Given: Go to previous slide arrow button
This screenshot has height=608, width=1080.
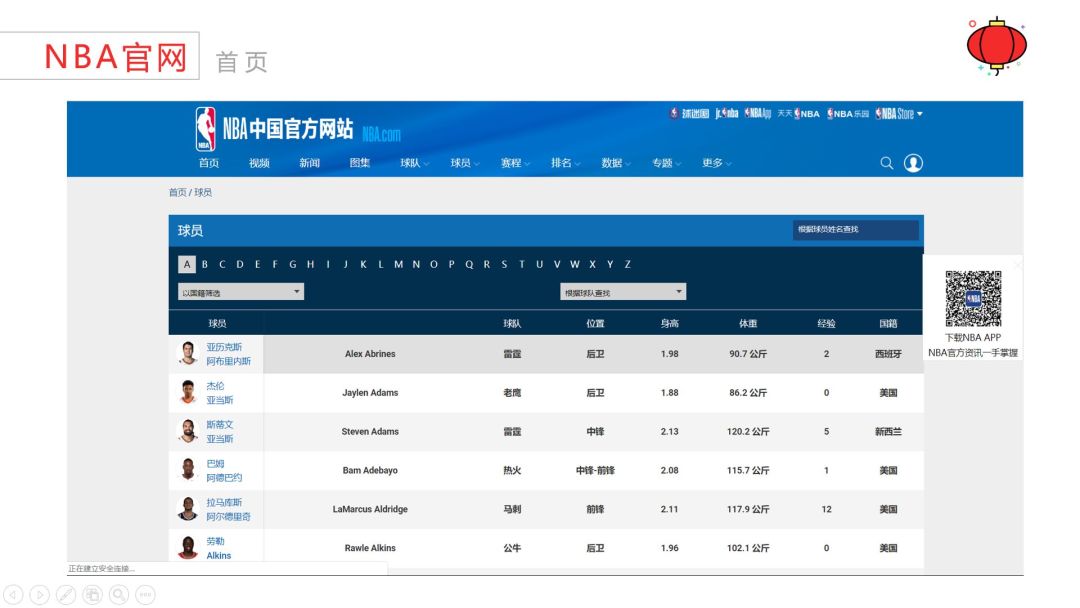Looking at the screenshot, I should pos(13,595).
